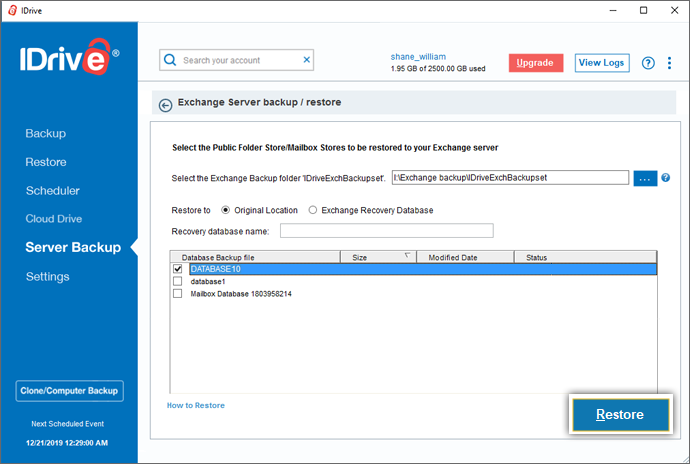Image resolution: width=690 pixels, height=464 pixels.
Task: Click the IDrive title bar app icon
Action: (x=12, y=10)
